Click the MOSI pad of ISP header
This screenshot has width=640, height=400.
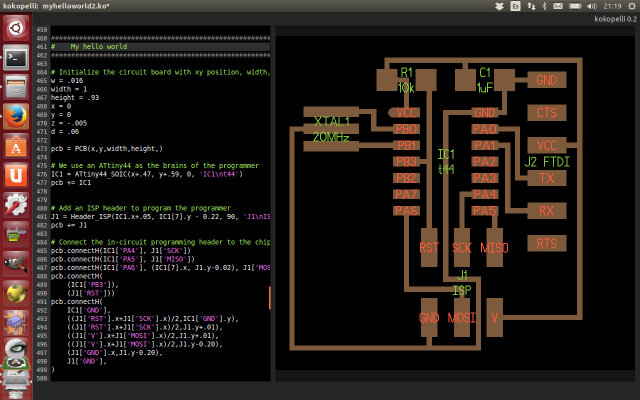click(x=462, y=318)
